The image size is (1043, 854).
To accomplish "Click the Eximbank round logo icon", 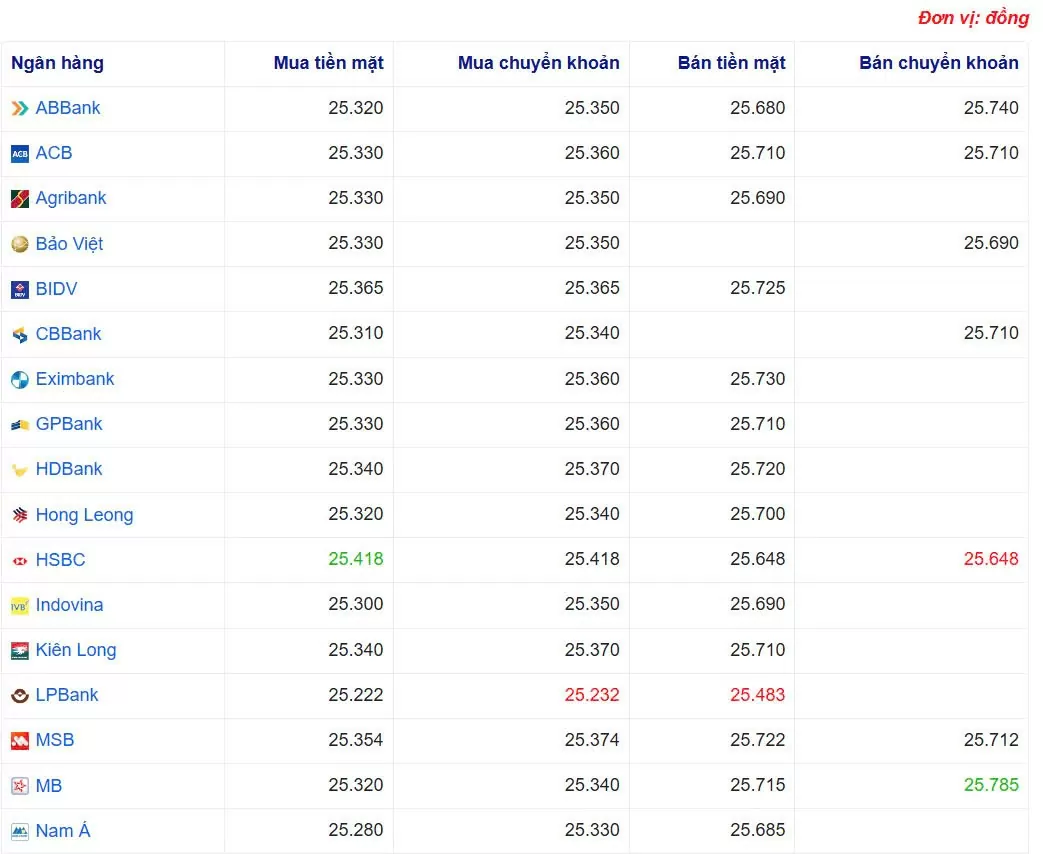I will (x=20, y=380).
